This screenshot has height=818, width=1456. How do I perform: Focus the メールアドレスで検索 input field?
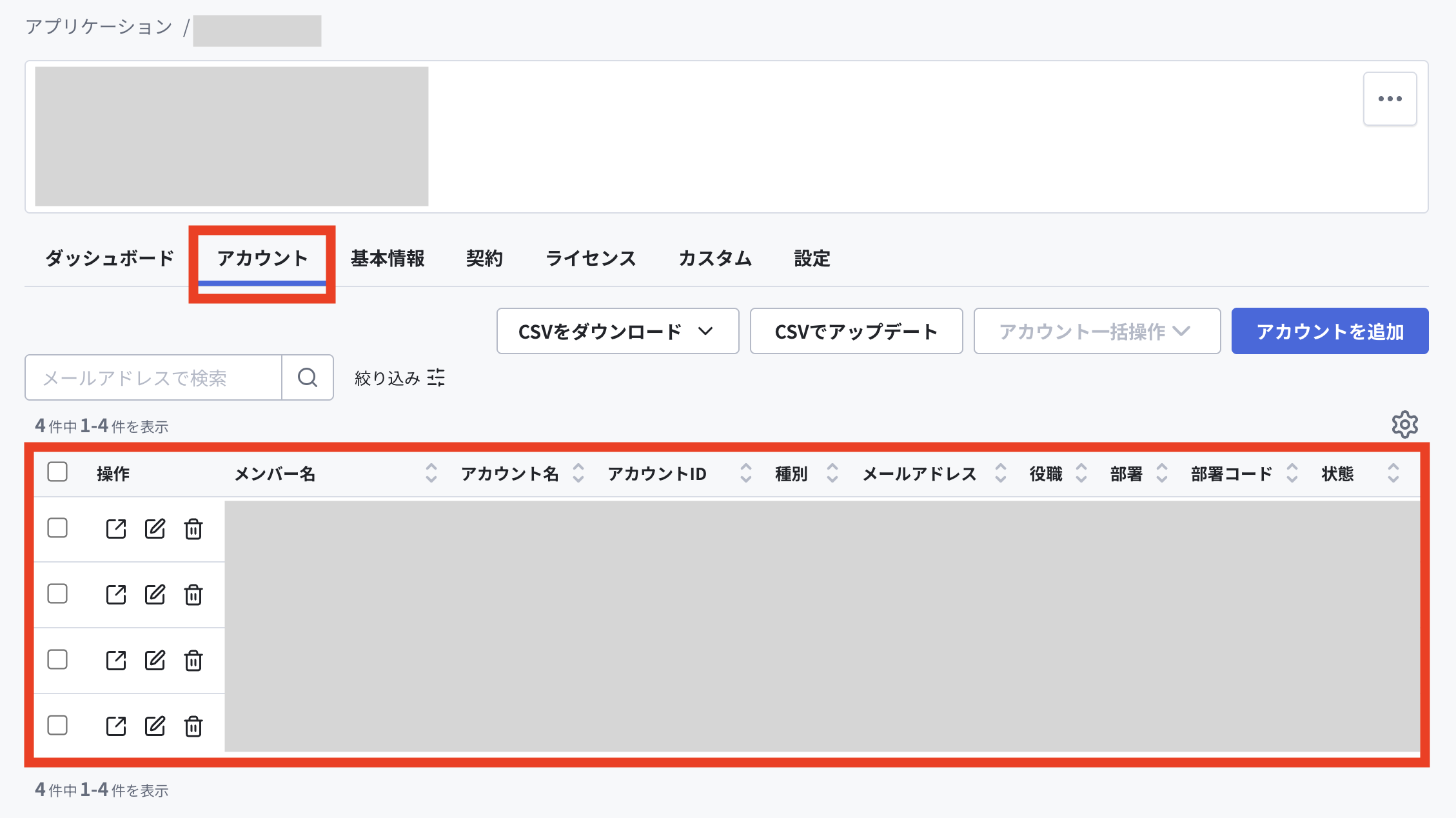(x=153, y=377)
